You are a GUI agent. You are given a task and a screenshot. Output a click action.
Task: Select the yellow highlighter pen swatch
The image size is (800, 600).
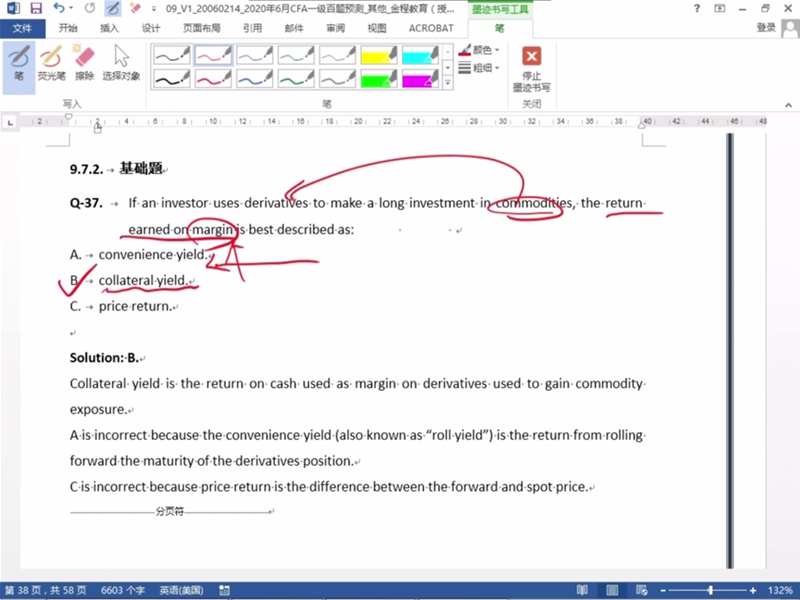[x=381, y=54]
